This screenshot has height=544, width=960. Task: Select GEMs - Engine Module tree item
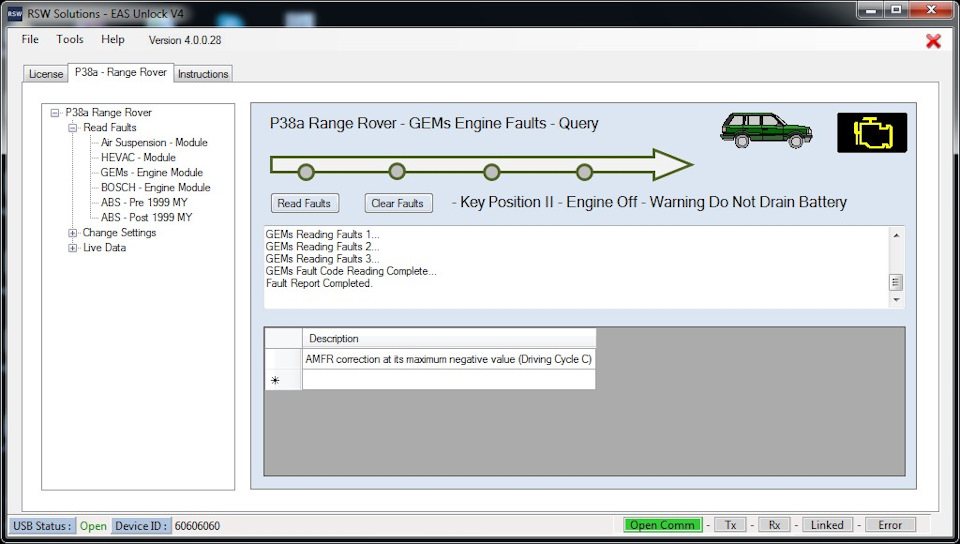pyautogui.click(x=152, y=173)
